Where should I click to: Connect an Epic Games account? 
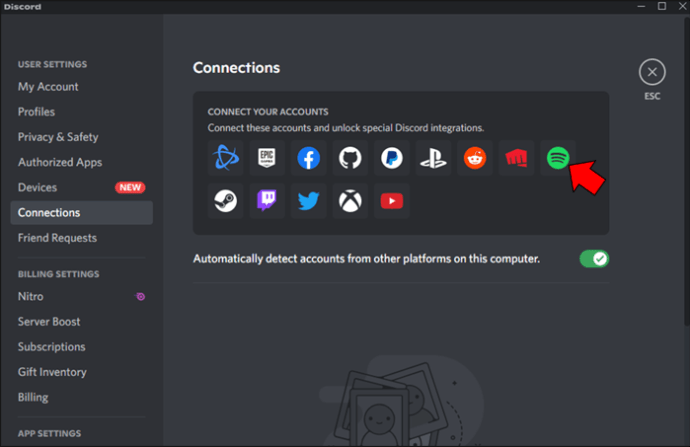(x=267, y=158)
